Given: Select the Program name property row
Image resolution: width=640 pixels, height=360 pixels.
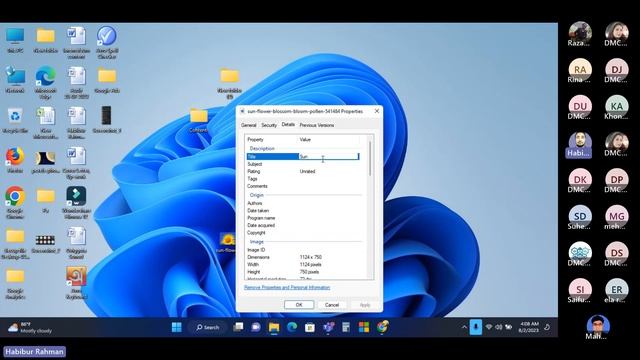Looking at the screenshot, I should tap(303, 218).
